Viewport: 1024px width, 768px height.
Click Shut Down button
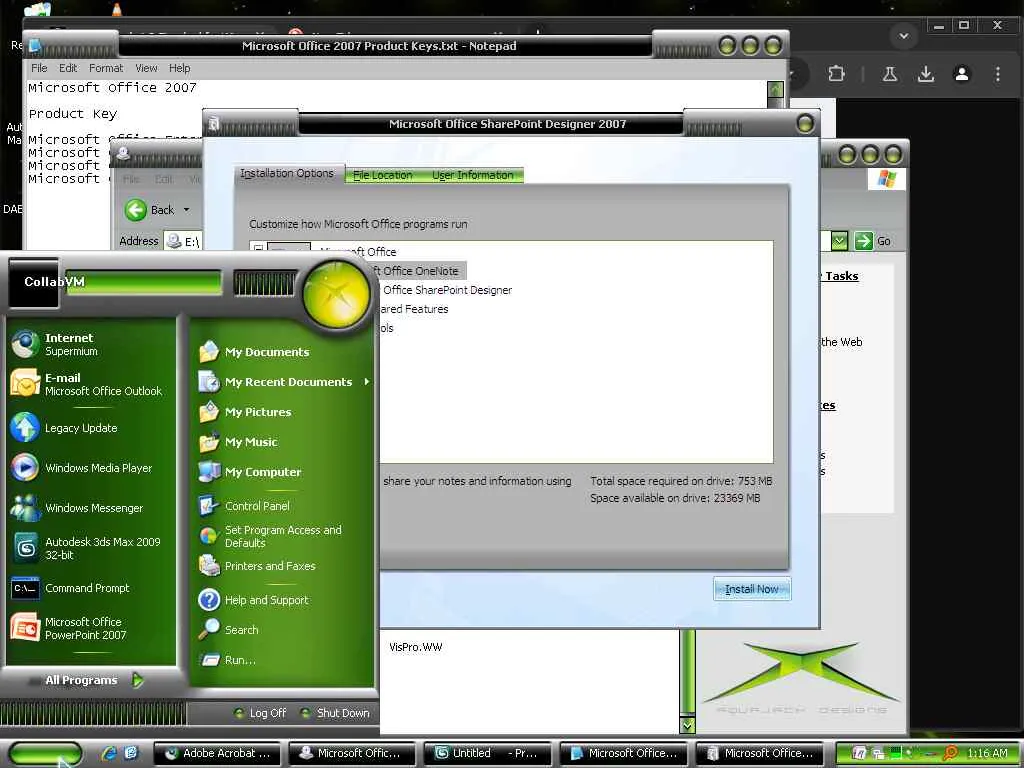[336, 713]
